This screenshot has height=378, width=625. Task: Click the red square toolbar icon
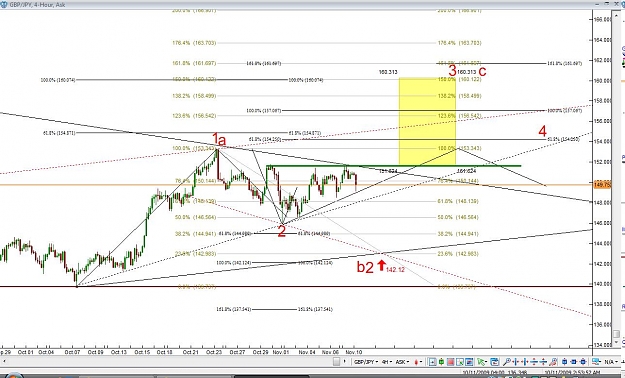coord(451,362)
